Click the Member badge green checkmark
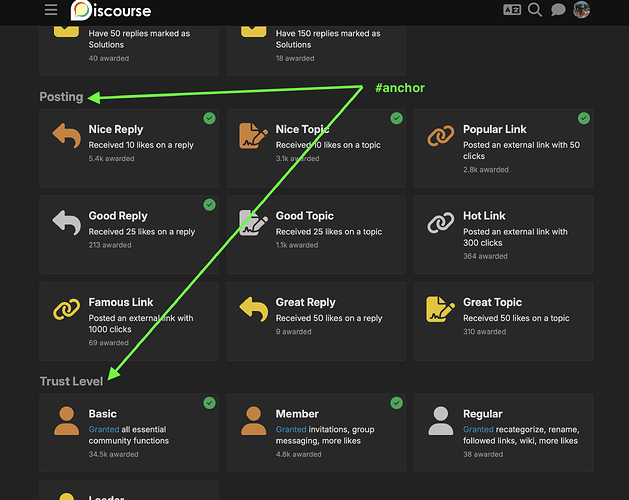This screenshot has width=629, height=500. (396, 403)
